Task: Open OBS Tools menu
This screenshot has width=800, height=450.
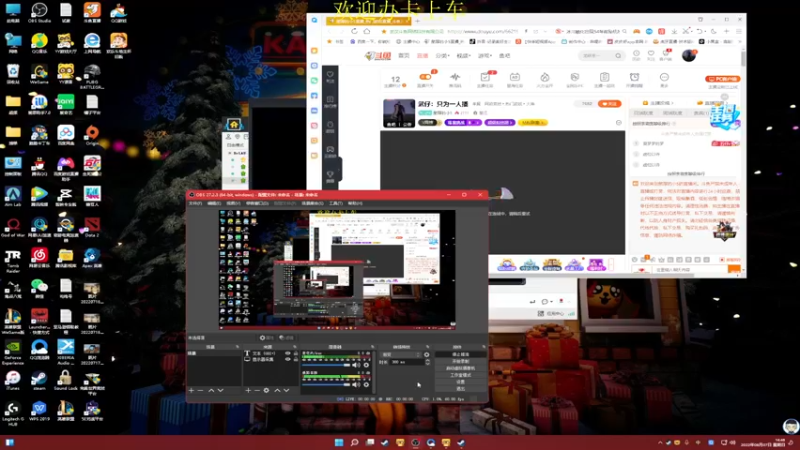Action: pyautogui.click(x=336, y=203)
